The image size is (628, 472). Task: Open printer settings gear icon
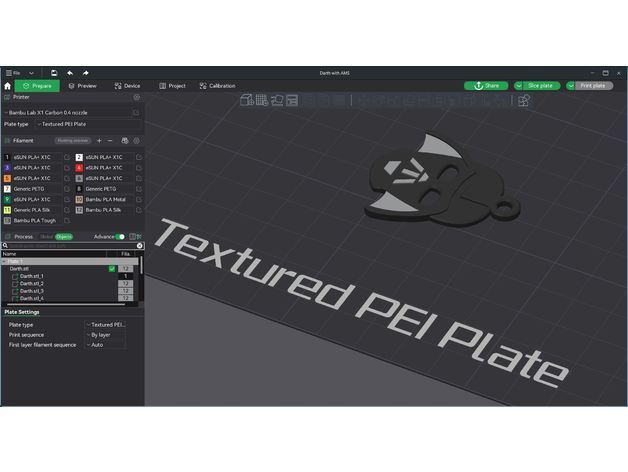tap(137, 98)
